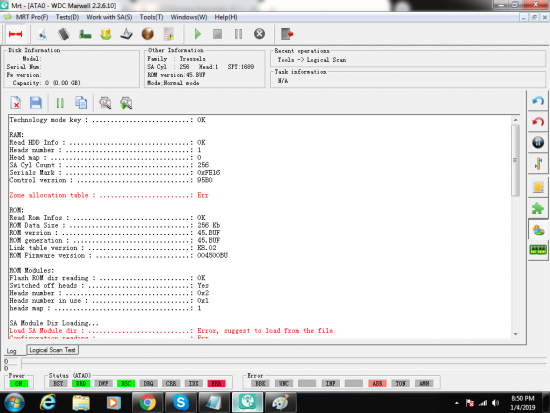The height and width of the screenshot is (413, 550).
Task: Click the log vertical scrollbar thumb
Action: (515, 160)
